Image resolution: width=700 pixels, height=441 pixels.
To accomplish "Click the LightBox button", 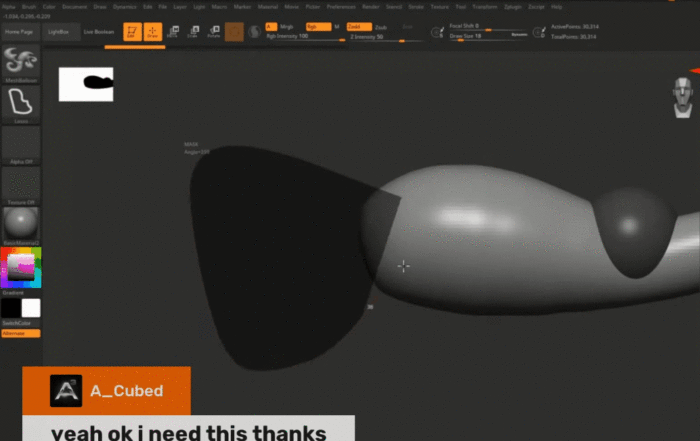I will click(59, 32).
